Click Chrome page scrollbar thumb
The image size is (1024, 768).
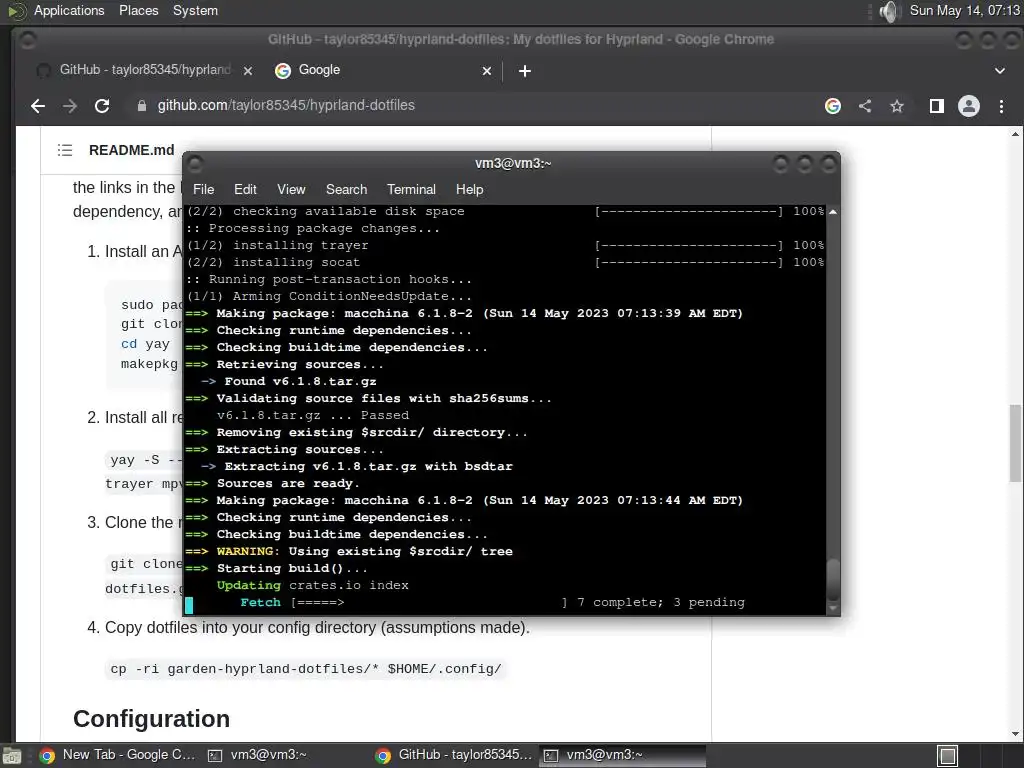(1015, 443)
